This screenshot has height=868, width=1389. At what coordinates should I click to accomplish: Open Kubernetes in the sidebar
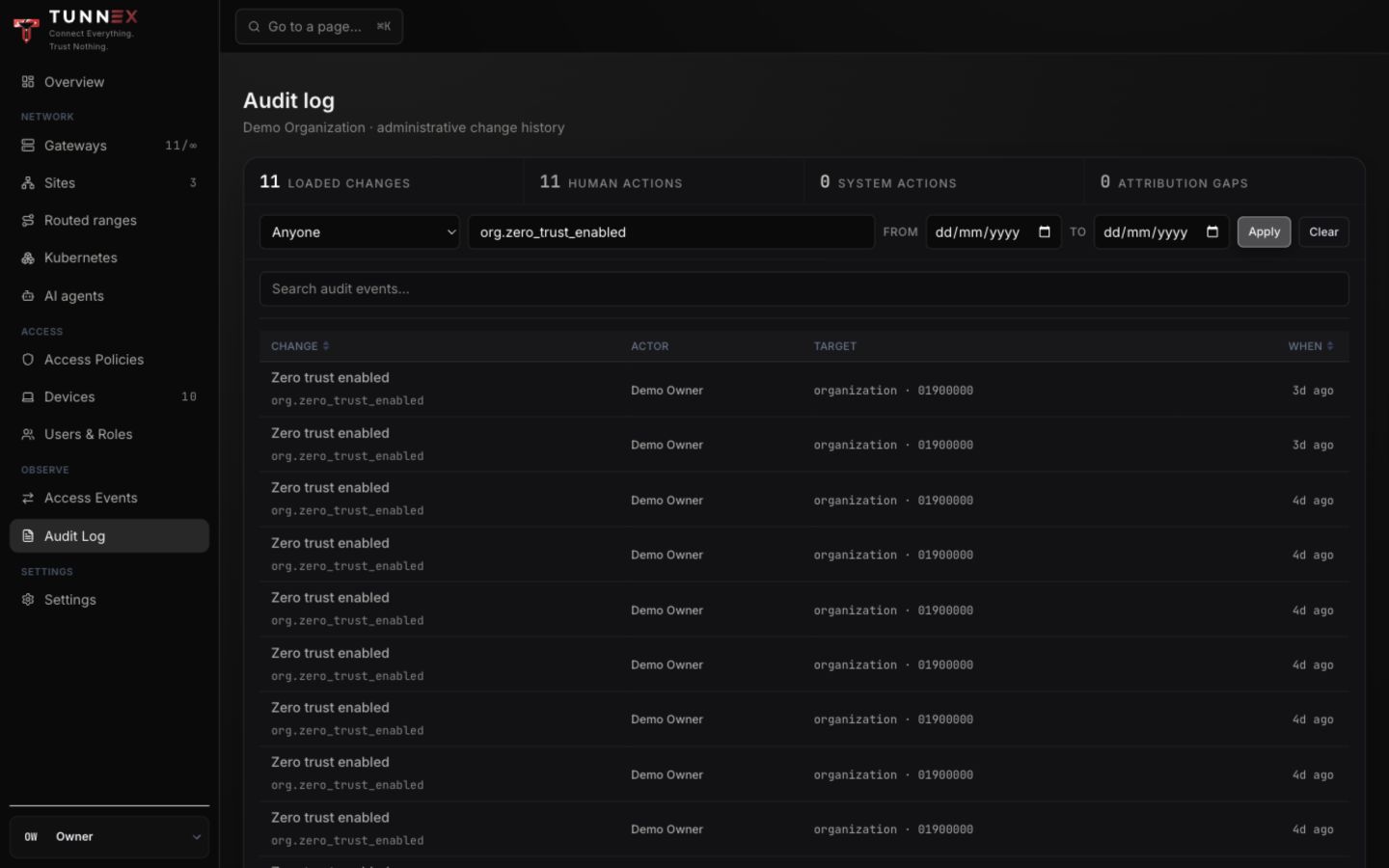point(109,258)
